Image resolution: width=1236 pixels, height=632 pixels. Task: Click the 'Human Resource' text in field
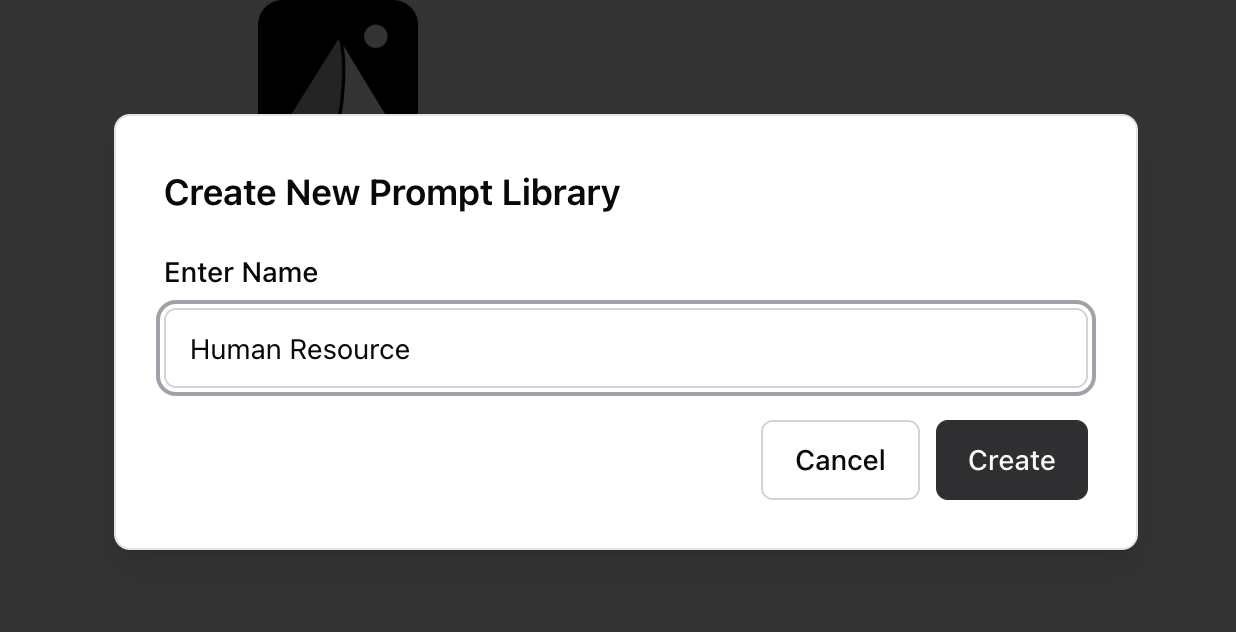[x=300, y=349]
